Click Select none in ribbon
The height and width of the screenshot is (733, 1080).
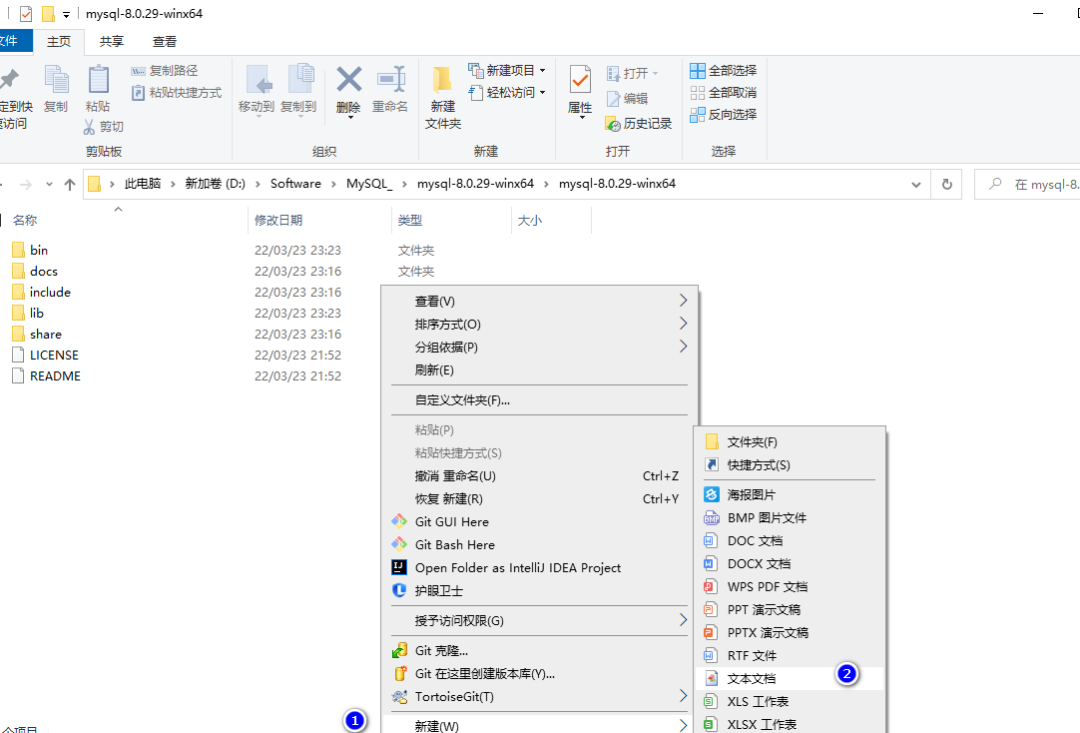coord(723,92)
